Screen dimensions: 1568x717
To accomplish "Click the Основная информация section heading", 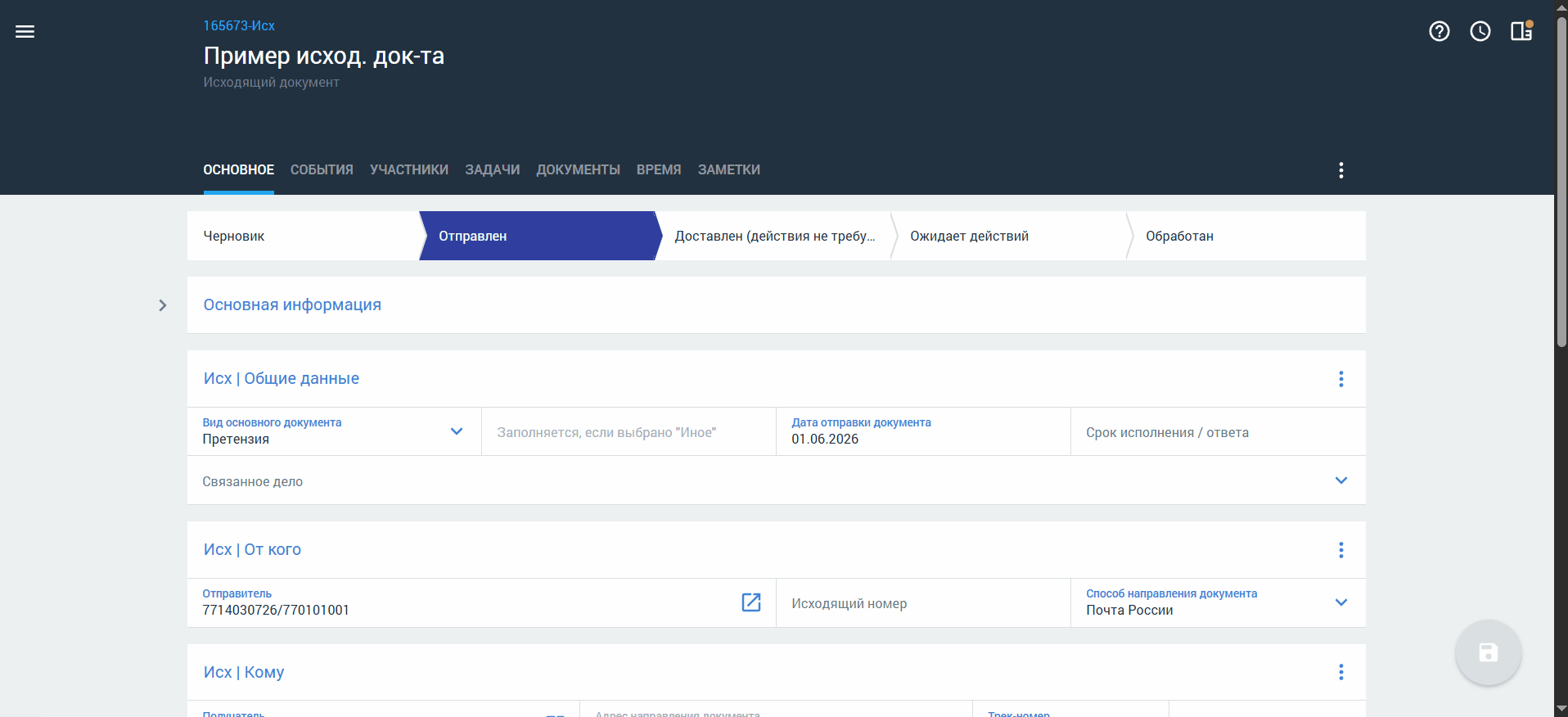I will tap(292, 305).
